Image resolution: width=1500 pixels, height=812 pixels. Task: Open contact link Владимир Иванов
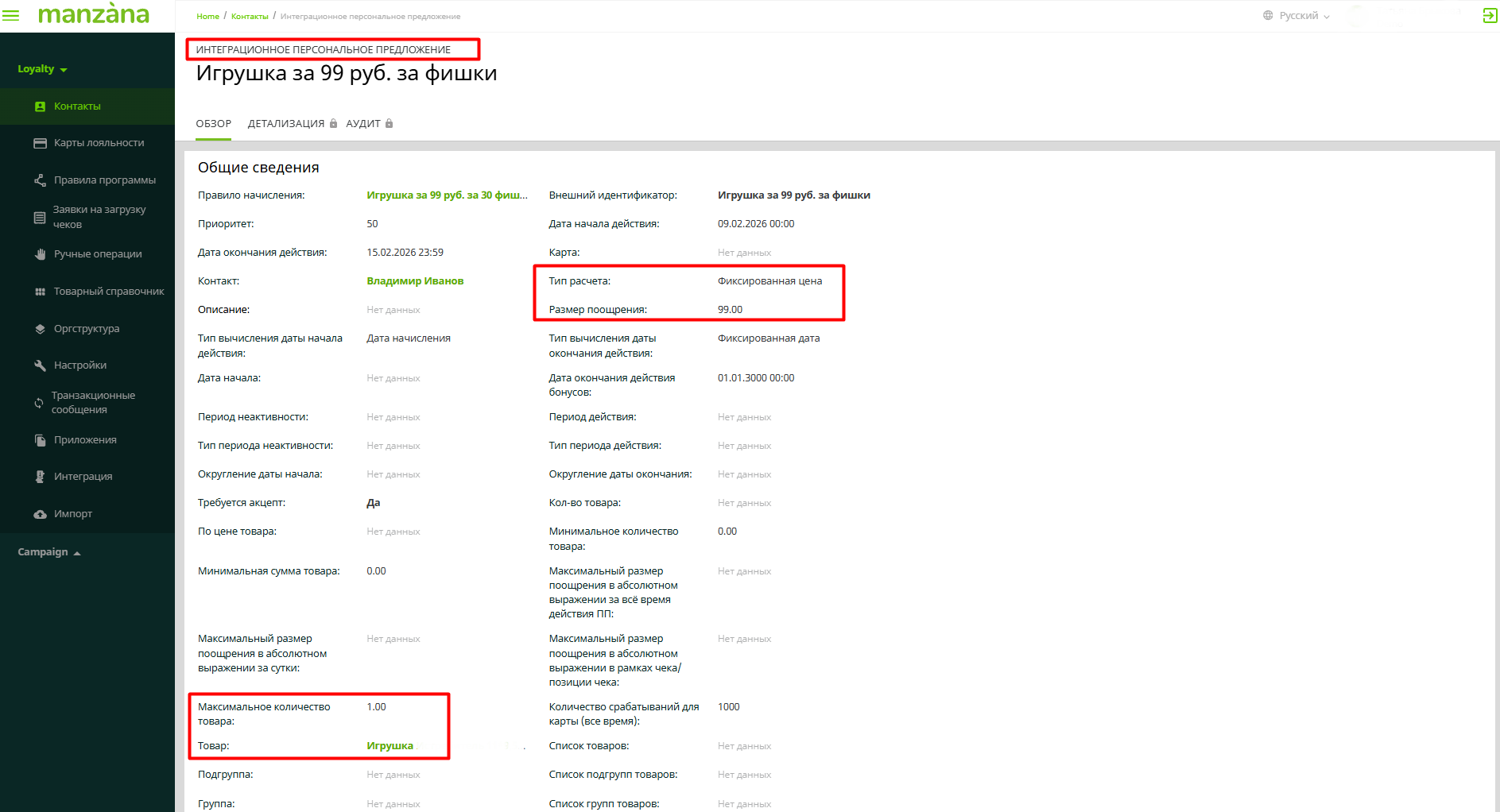click(415, 281)
